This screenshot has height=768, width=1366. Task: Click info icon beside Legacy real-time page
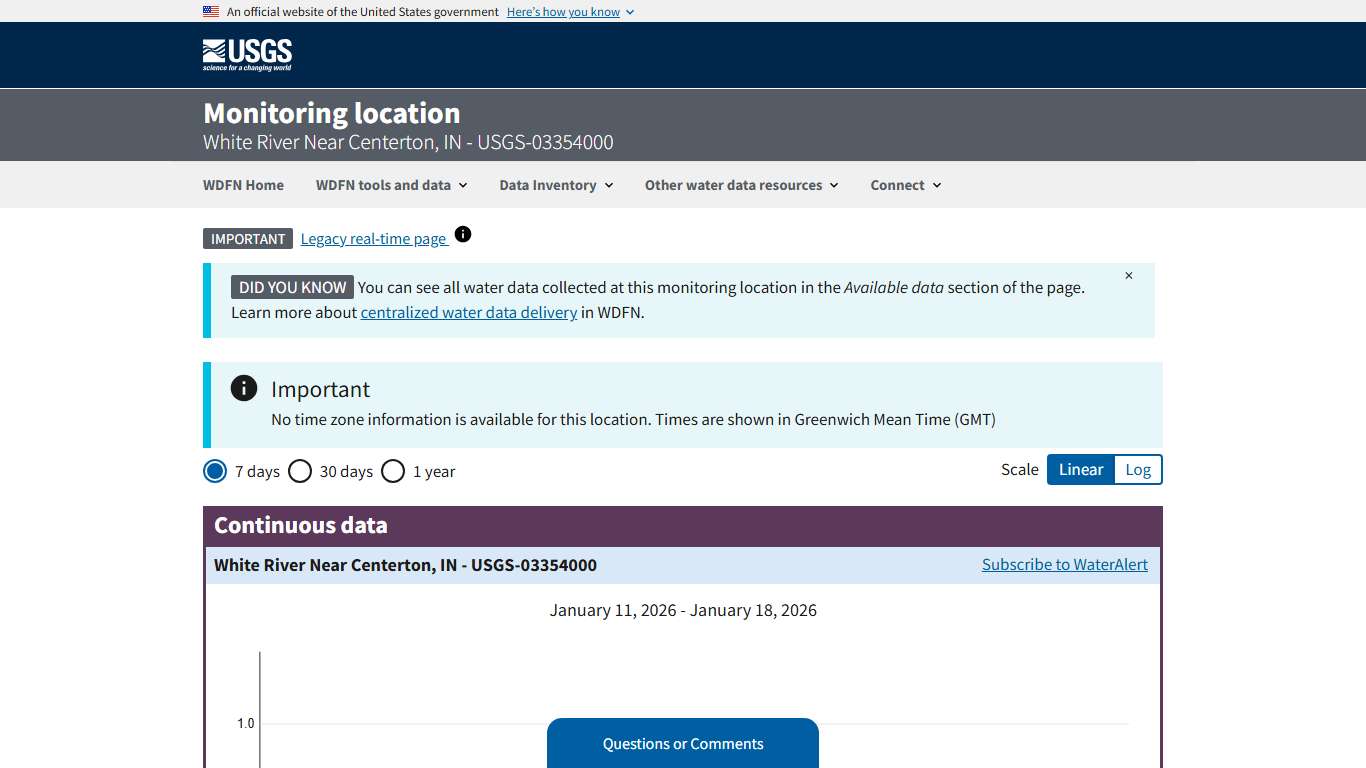click(463, 234)
